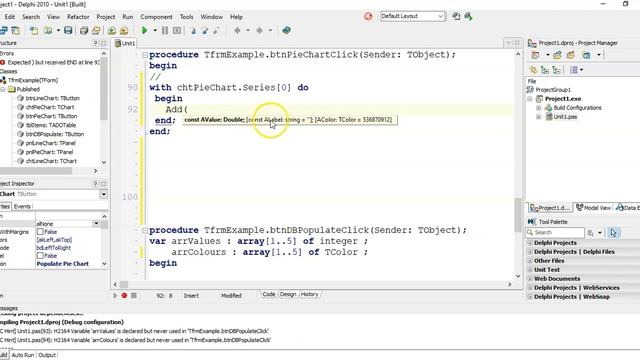The image size is (640, 360).
Task: Click the New Items toolbar icon
Action: click(x=34, y=30)
